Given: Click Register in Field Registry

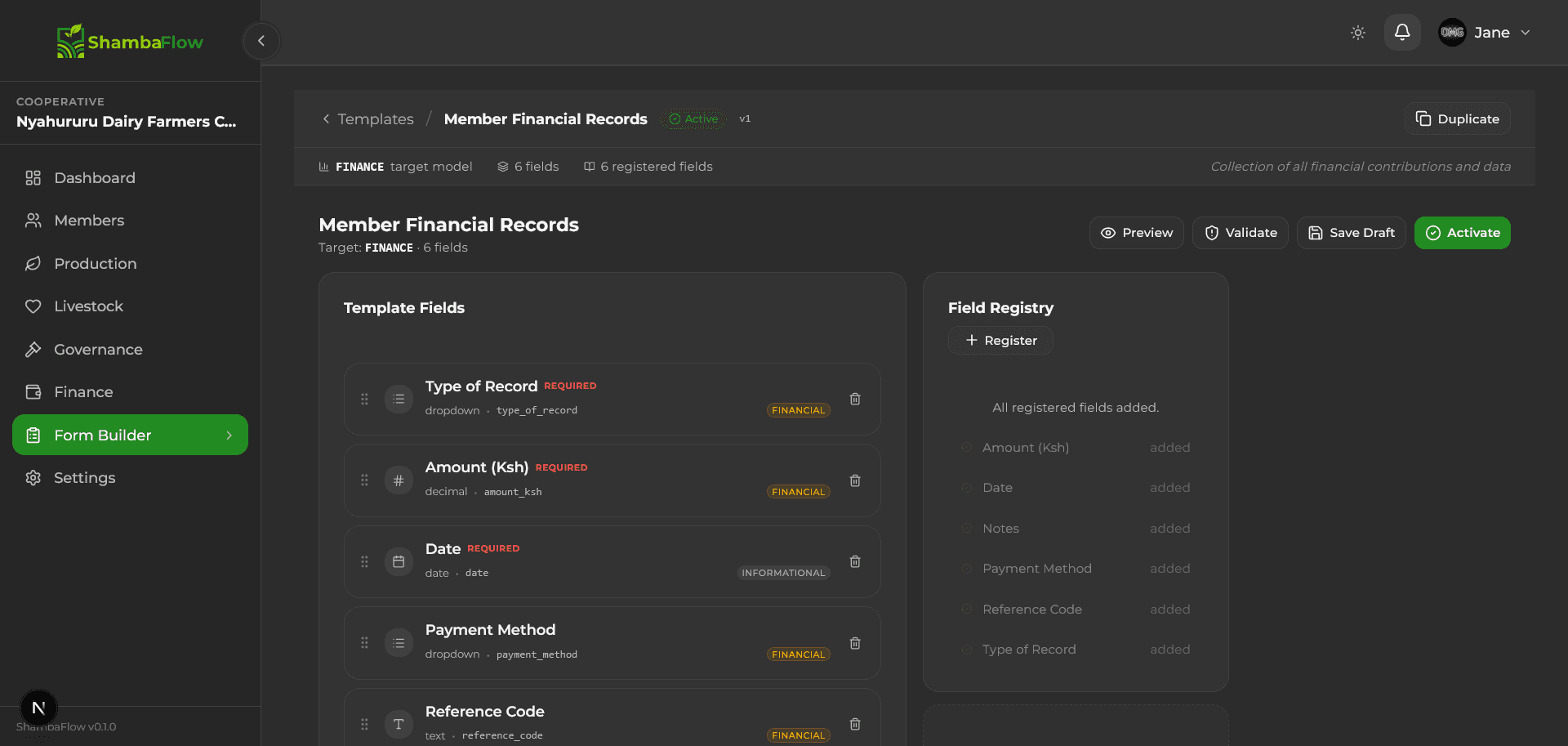Looking at the screenshot, I should click(x=1000, y=340).
